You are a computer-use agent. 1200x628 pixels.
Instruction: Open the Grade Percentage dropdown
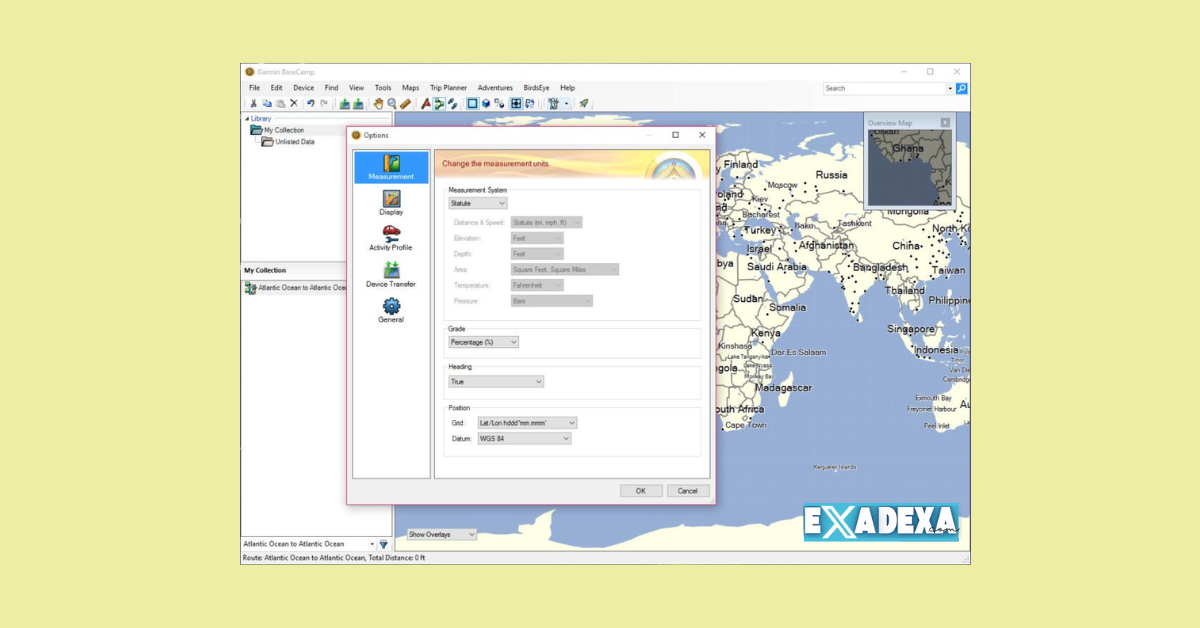482,342
